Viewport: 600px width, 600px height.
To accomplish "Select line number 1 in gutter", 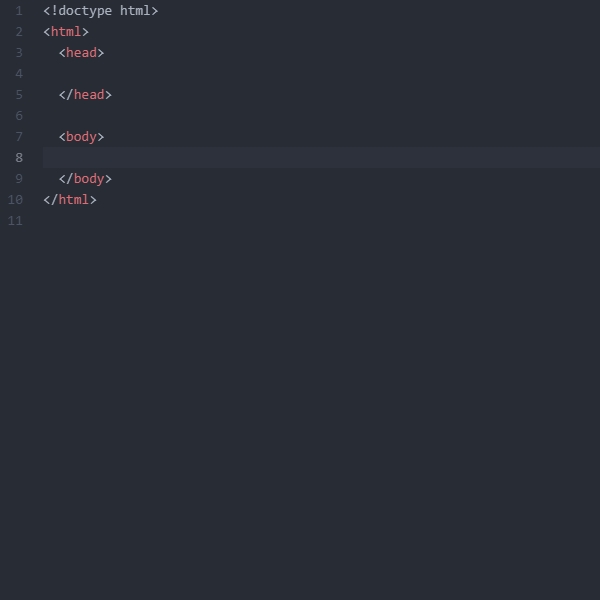I will [19, 11].
